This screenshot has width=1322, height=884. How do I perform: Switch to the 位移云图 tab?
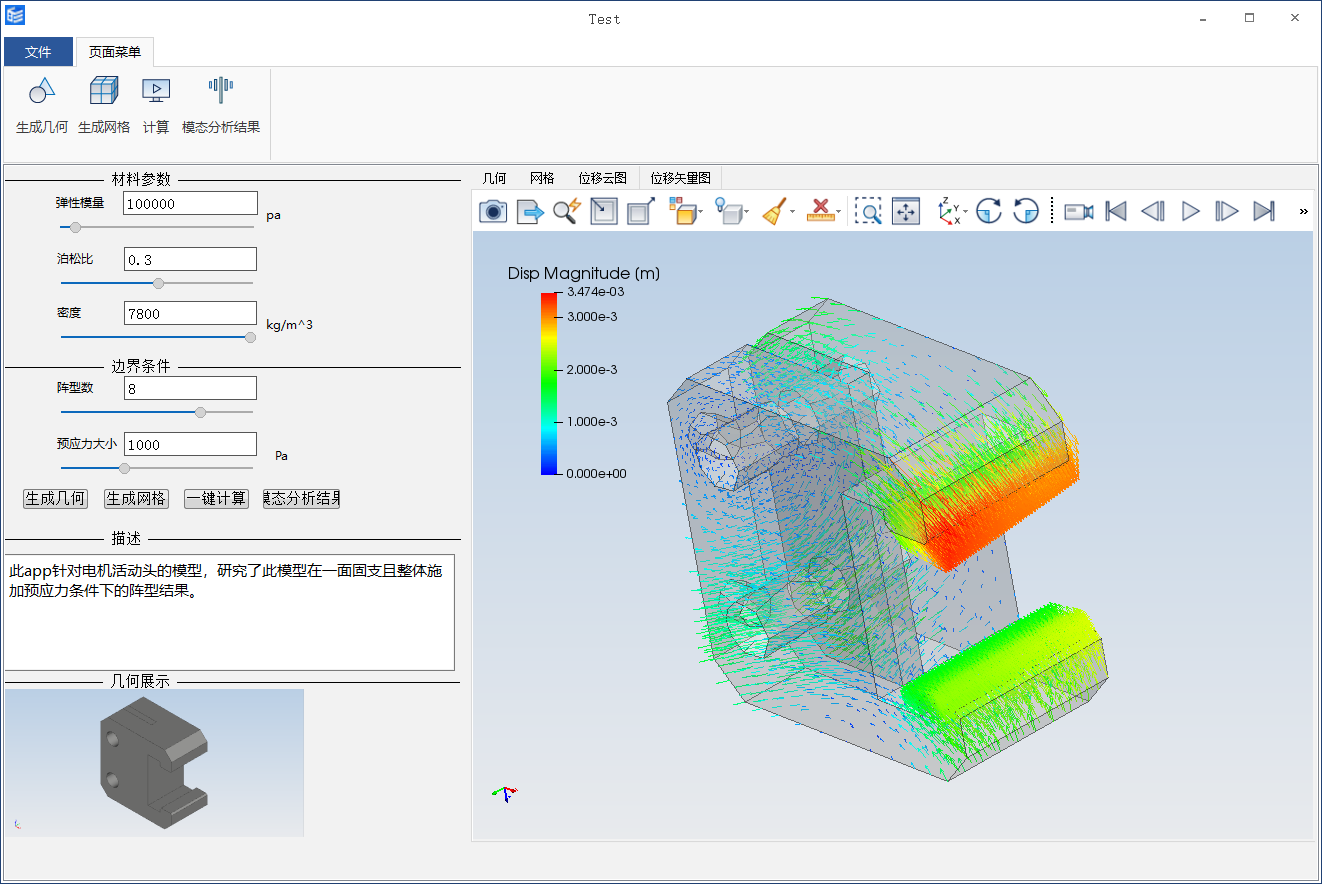[x=603, y=178]
